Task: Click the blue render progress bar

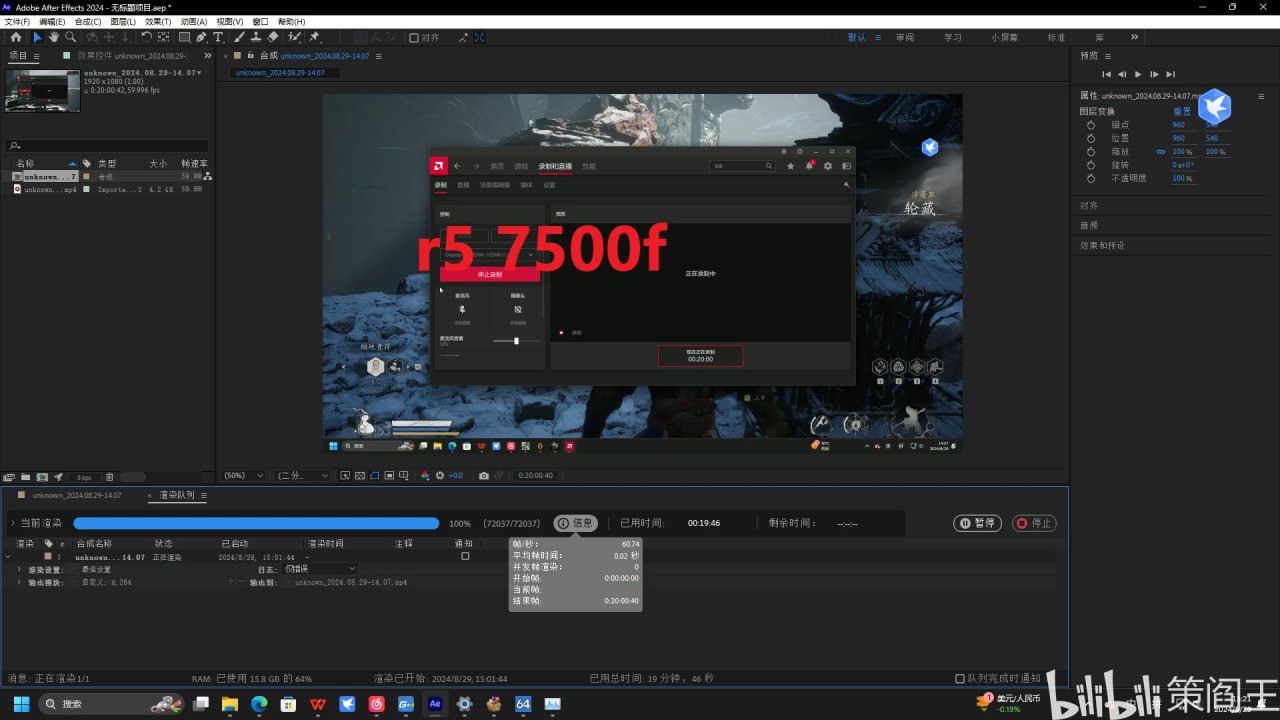Action: 256,523
